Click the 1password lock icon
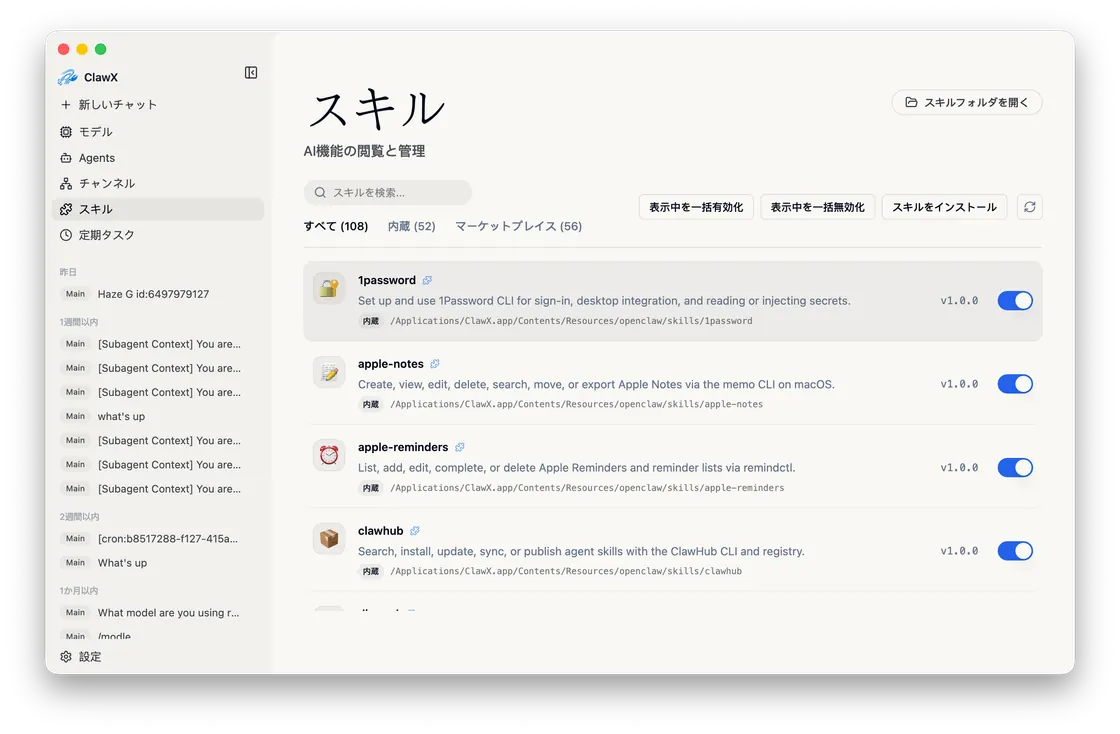Image resolution: width=1120 pixels, height=734 pixels. (x=329, y=288)
